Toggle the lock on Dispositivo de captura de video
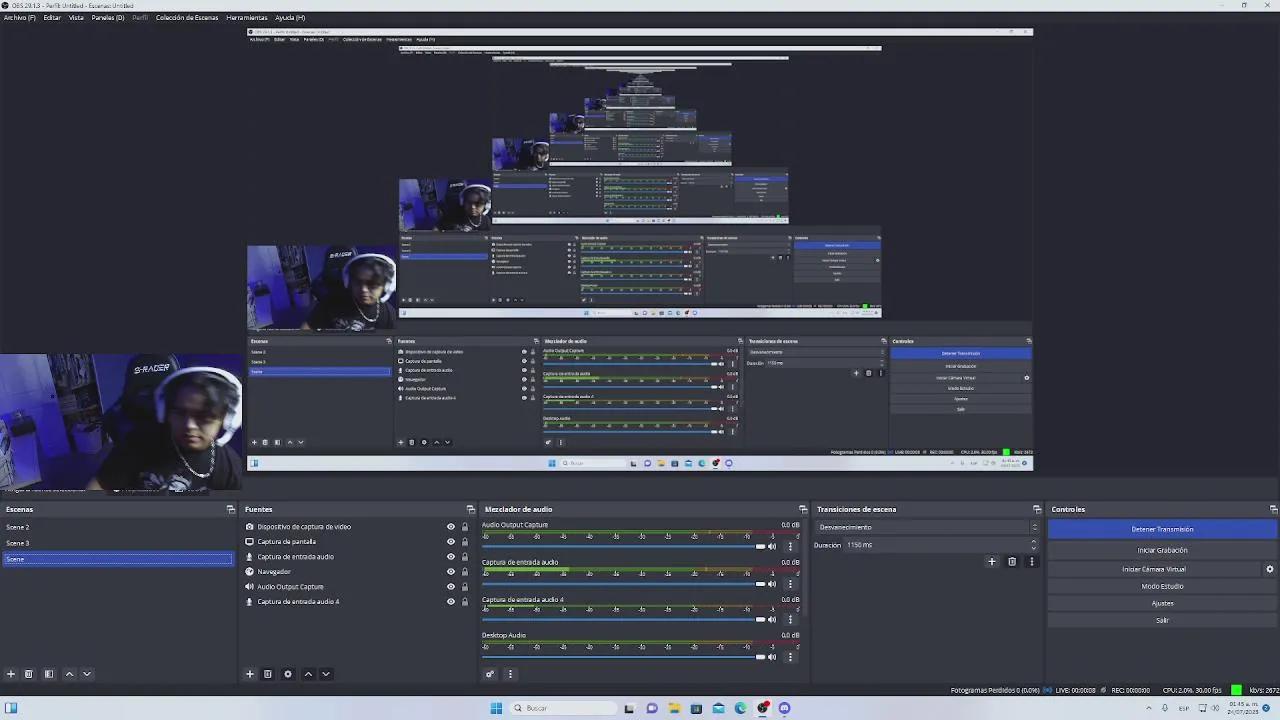Image resolution: width=1280 pixels, height=720 pixels. tap(464, 527)
